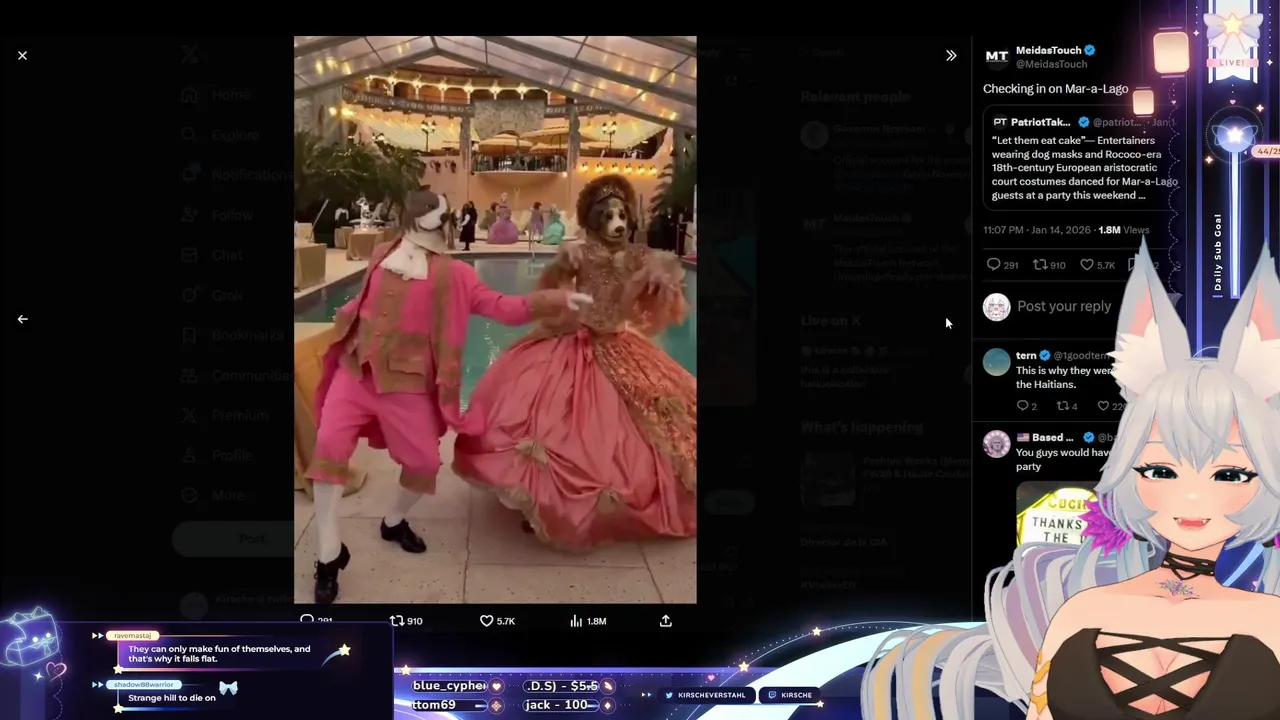This screenshot has width=1280, height=720.
Task: Click your avatar beside Post your reply
Action: tap(996, 307)
